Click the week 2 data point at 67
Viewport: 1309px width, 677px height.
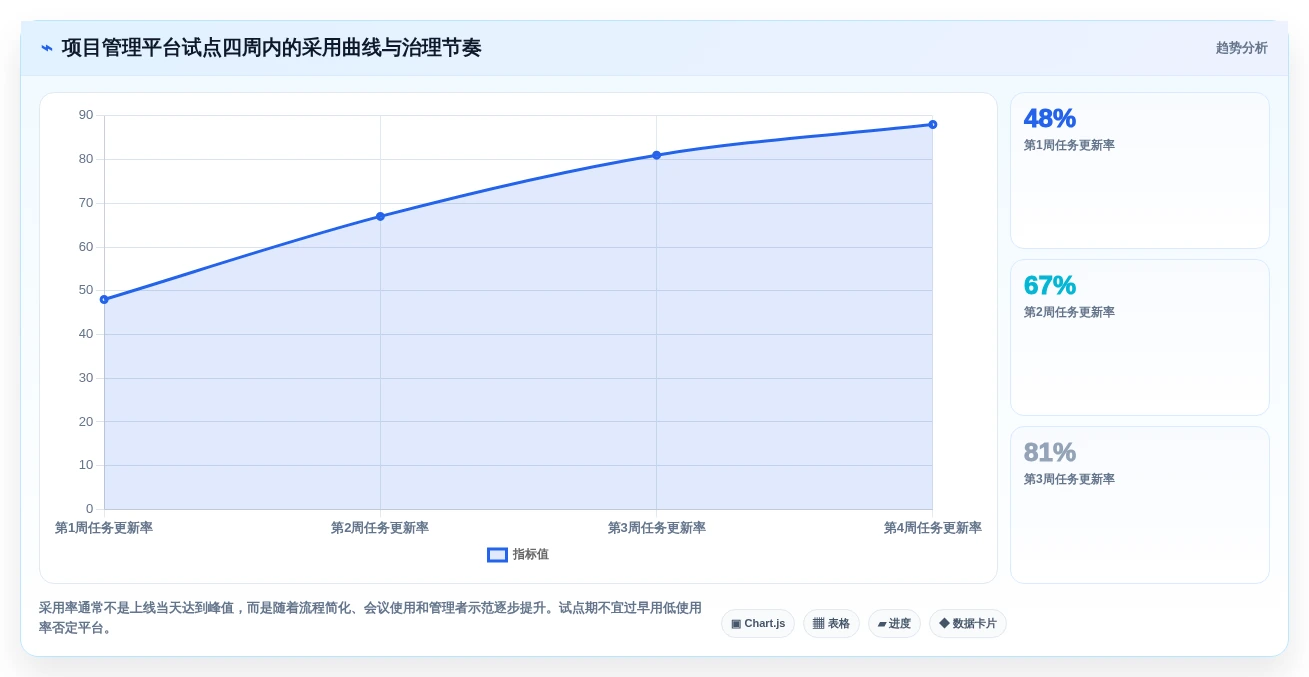point(380,216)
